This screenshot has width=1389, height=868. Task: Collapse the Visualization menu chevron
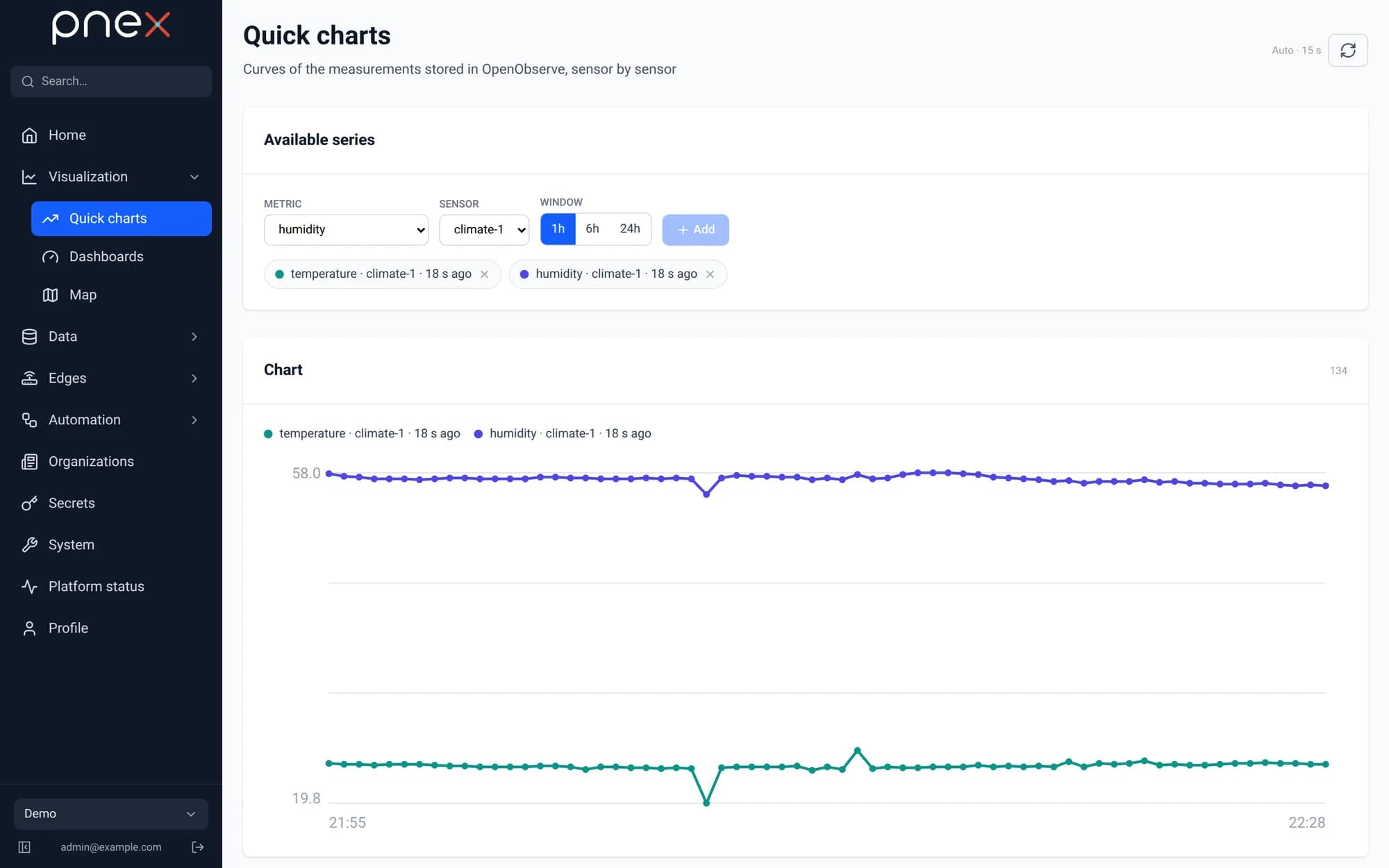click(x=194, y=177)
